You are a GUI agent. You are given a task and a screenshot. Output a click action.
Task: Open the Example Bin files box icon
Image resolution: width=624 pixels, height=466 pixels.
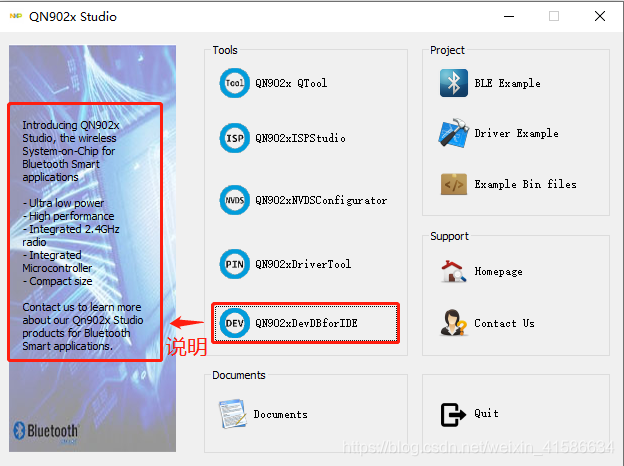[x=454, y=184]
